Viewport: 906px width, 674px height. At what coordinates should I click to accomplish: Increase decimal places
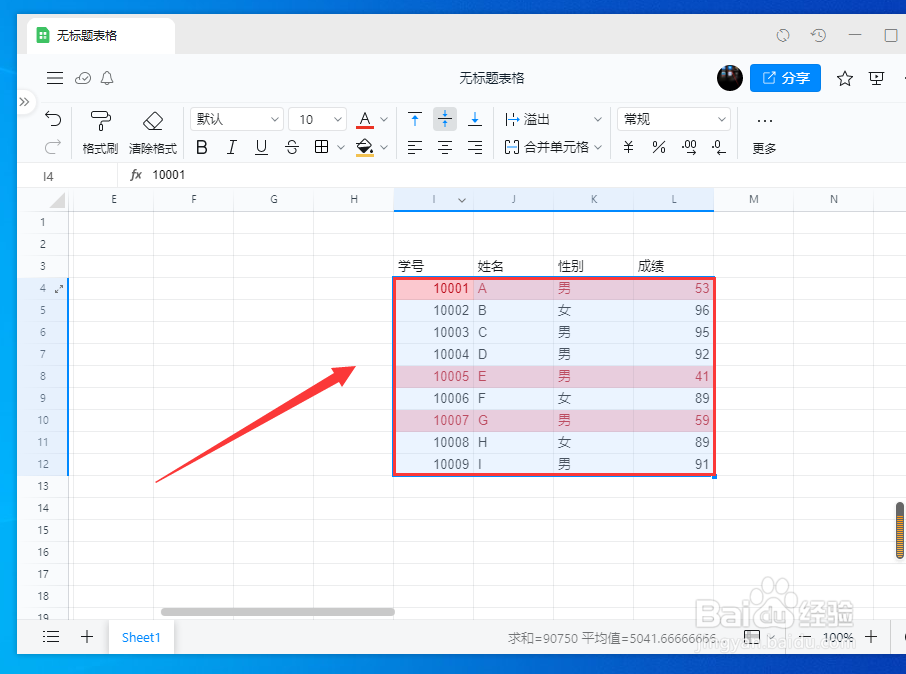(690, 147)
